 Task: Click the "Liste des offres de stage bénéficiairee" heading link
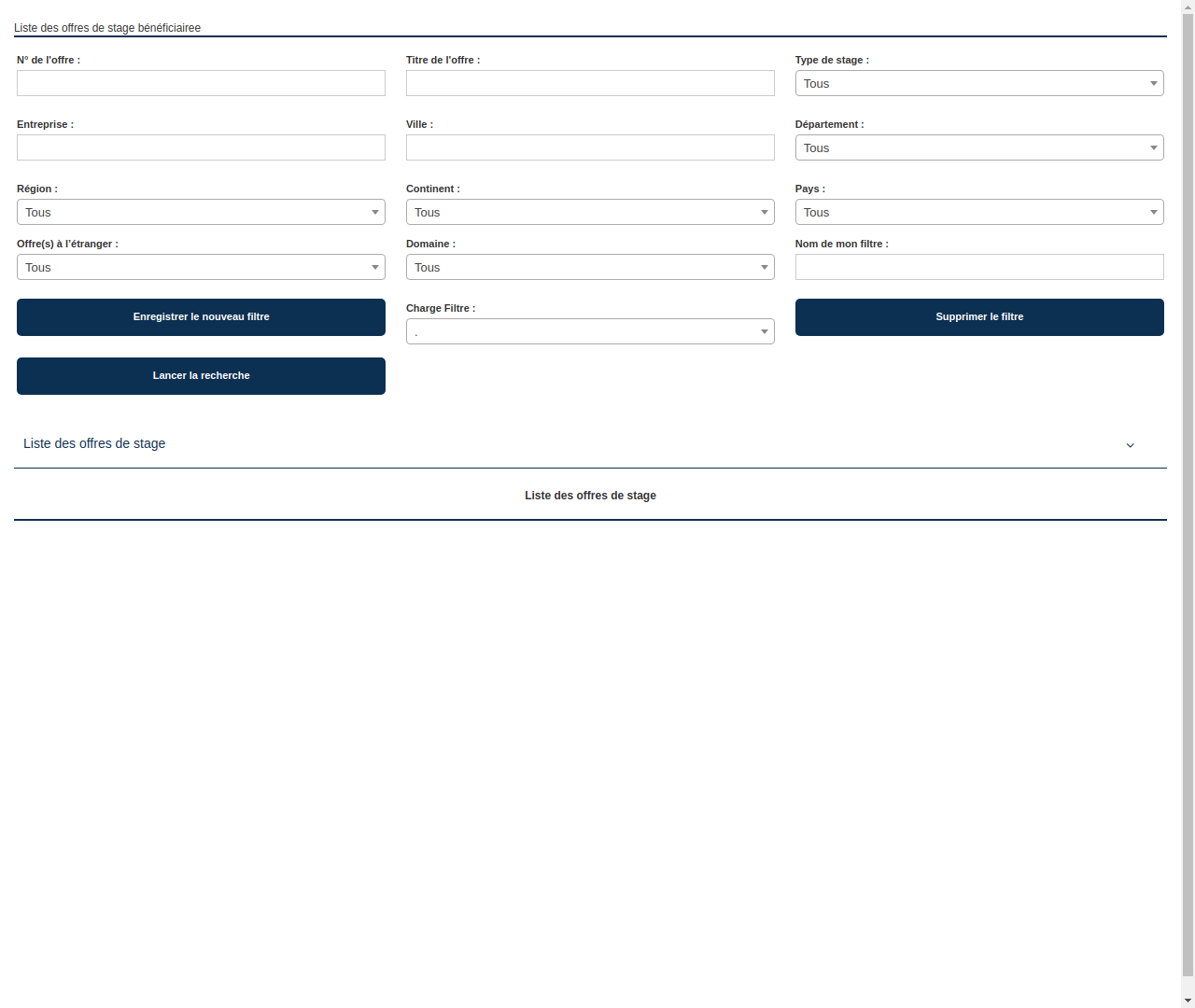coord(106,28)
